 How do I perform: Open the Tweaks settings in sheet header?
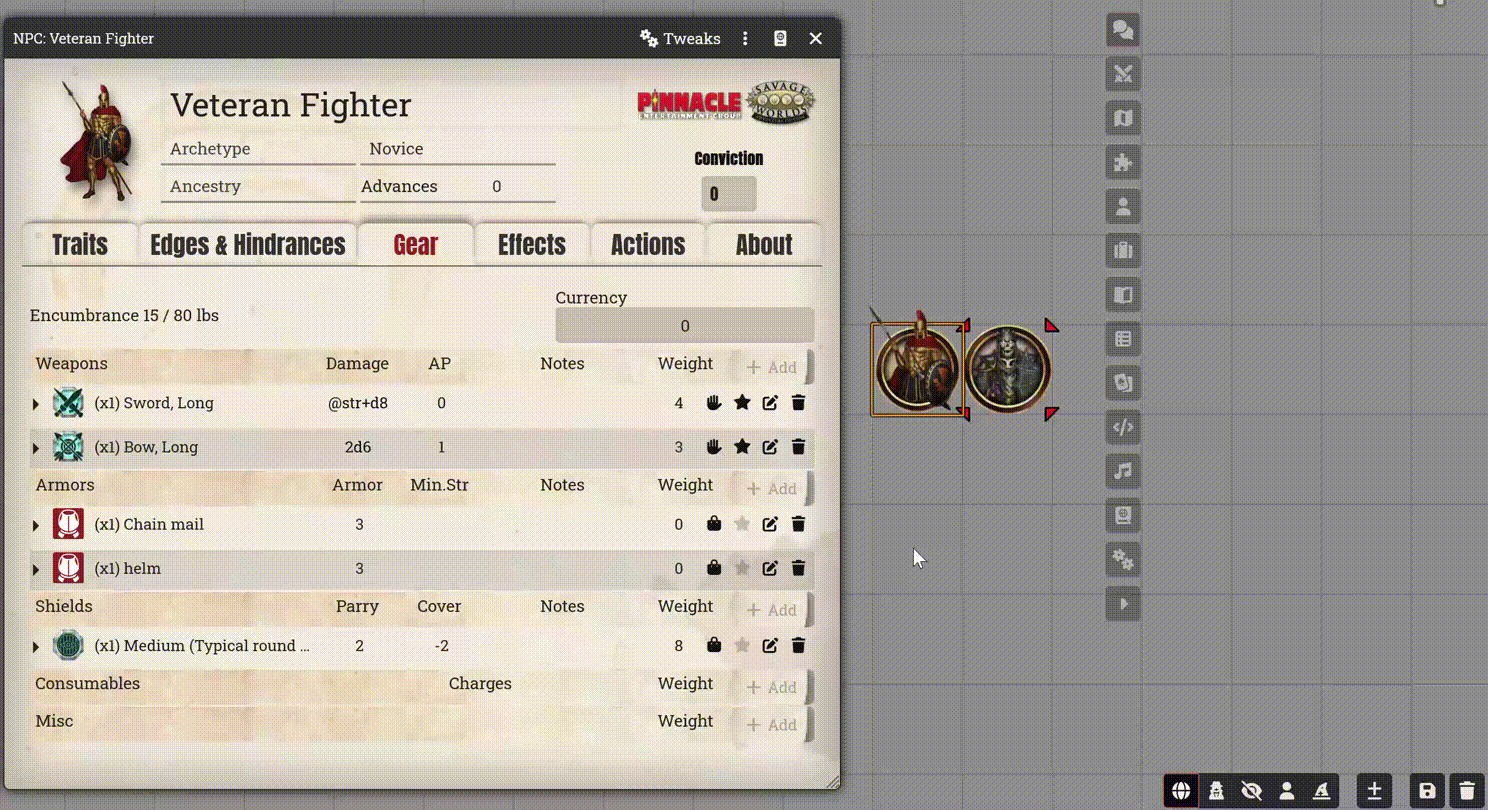(680, 38)
